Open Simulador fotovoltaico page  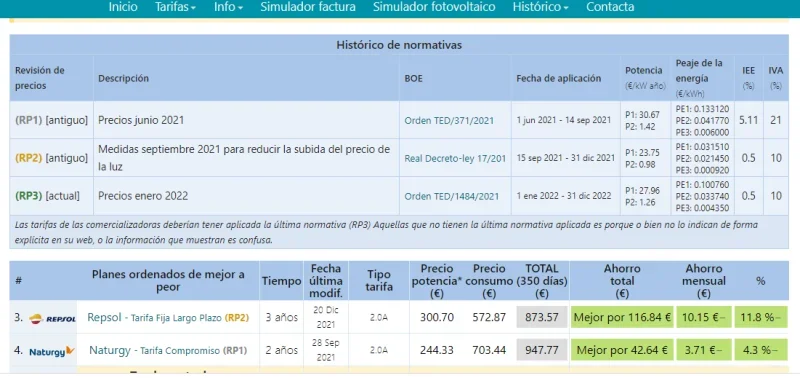tap(434, 7)
